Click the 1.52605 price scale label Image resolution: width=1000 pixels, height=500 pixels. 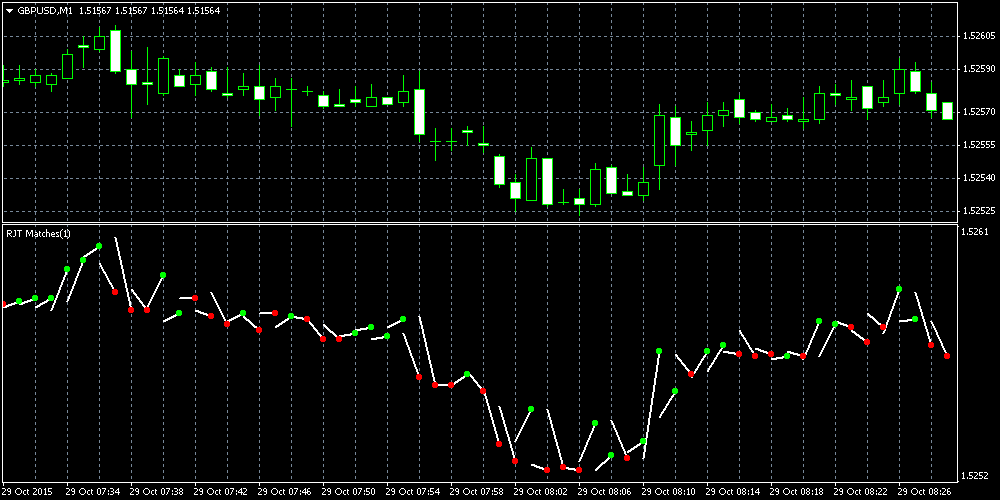978,36
